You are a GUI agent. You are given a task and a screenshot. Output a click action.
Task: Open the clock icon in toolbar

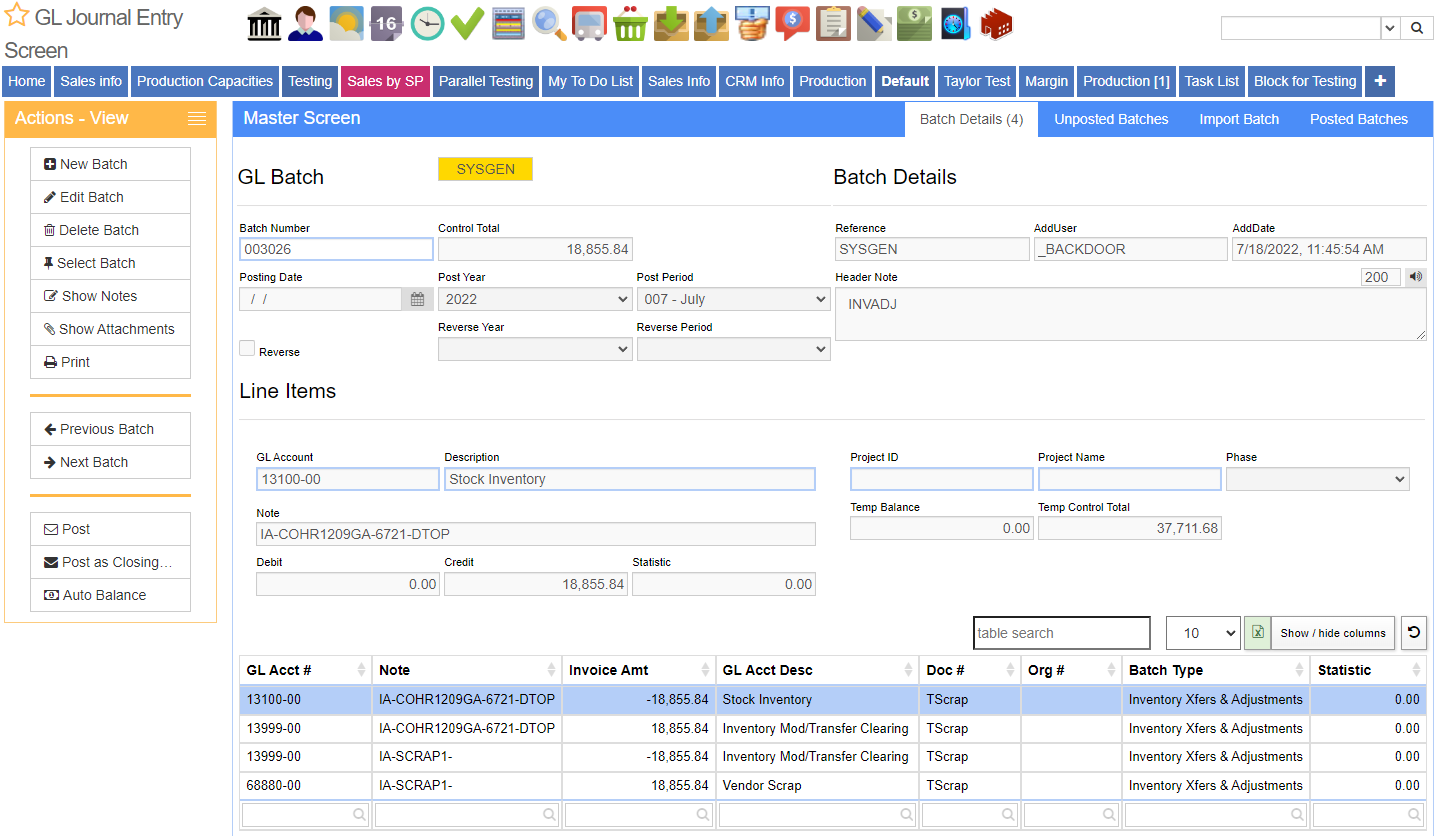coord(427,24)
